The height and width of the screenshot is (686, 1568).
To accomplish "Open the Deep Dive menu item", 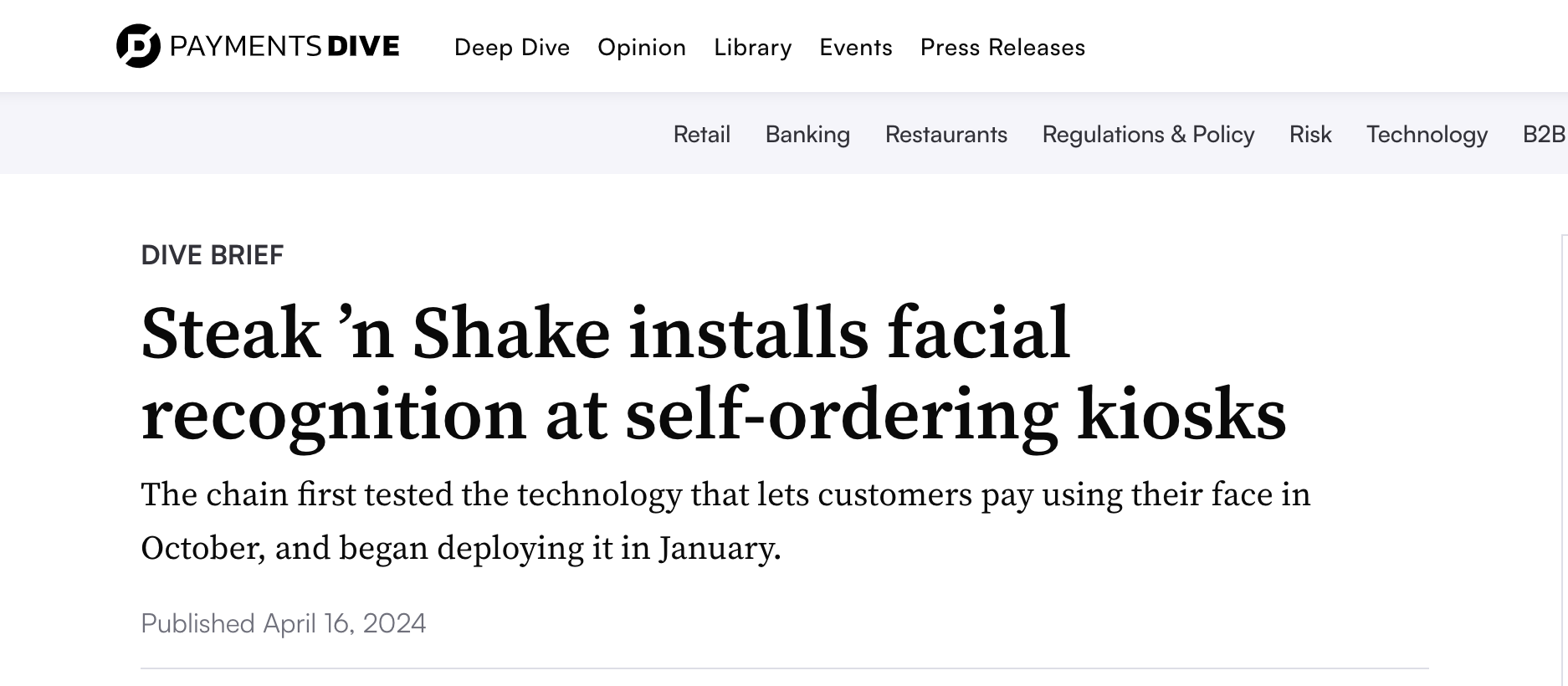I will [x=512, y=48].
